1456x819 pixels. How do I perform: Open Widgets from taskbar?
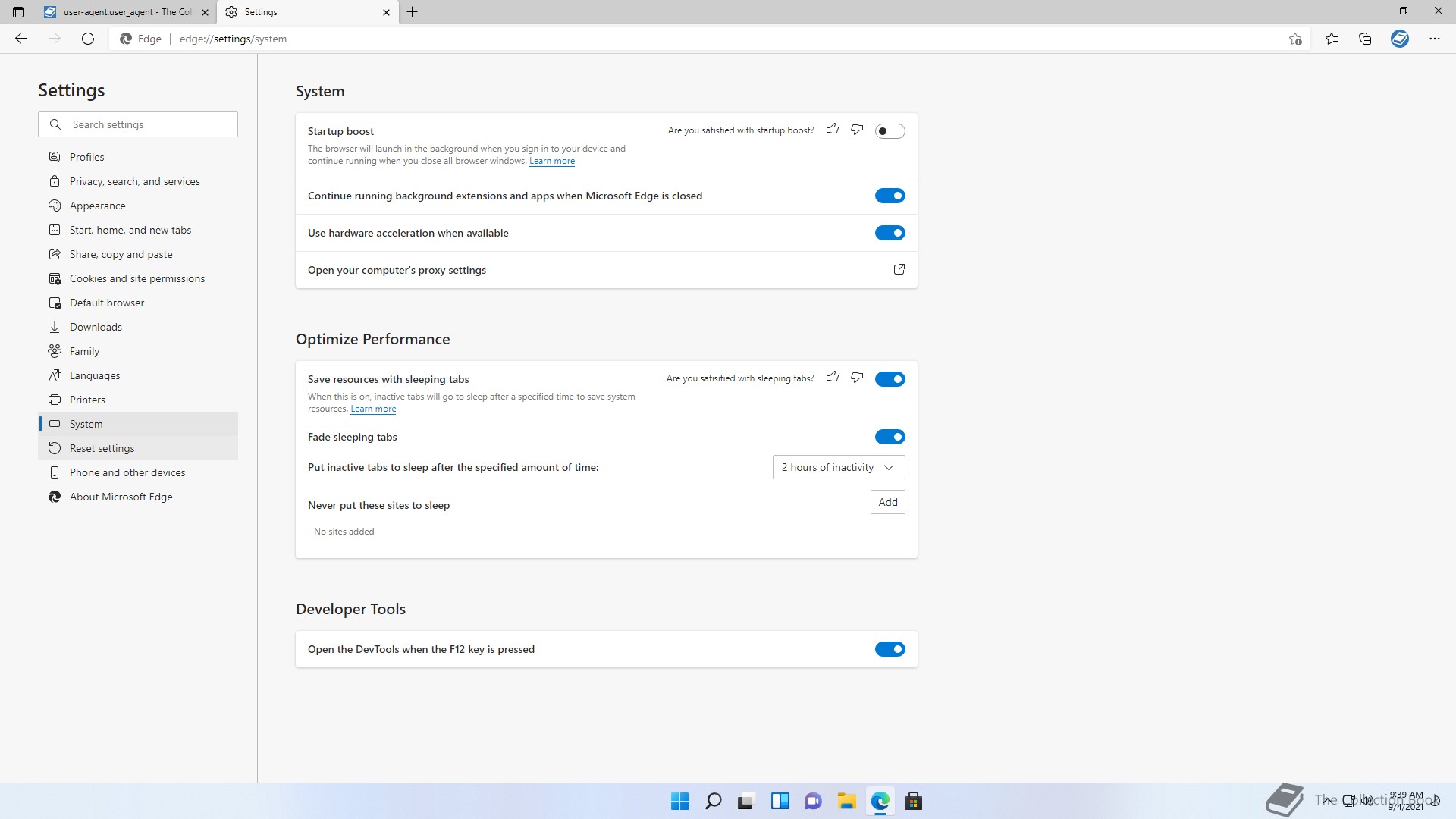780,801
